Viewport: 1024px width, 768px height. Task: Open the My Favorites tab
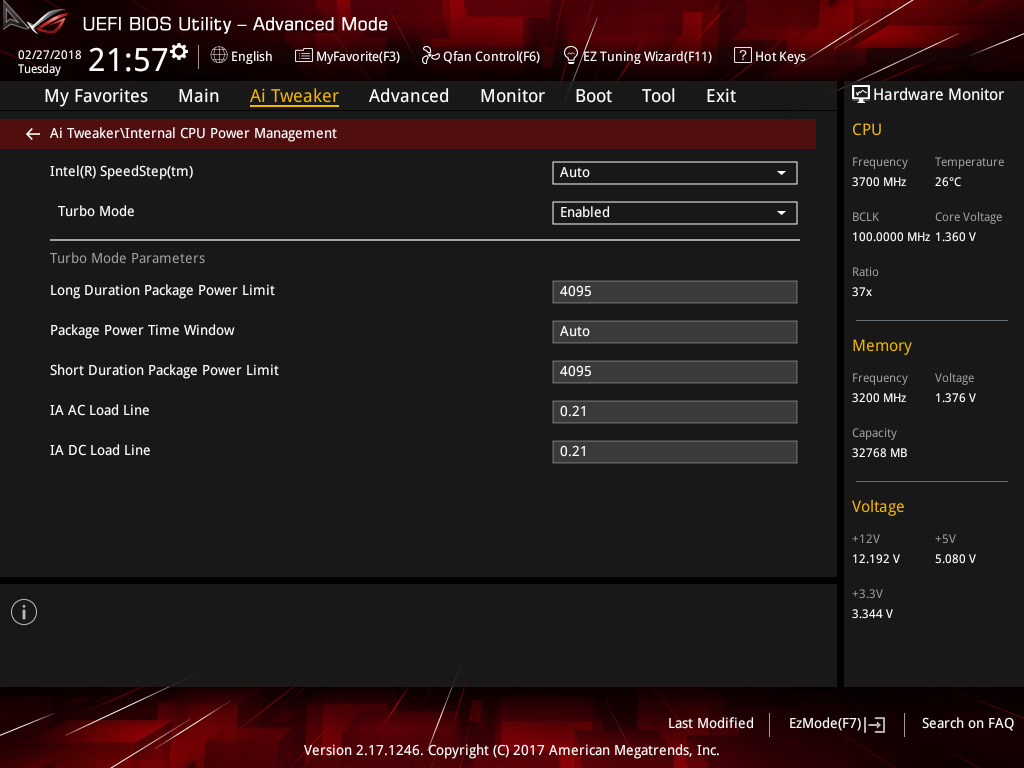point(96,96)
